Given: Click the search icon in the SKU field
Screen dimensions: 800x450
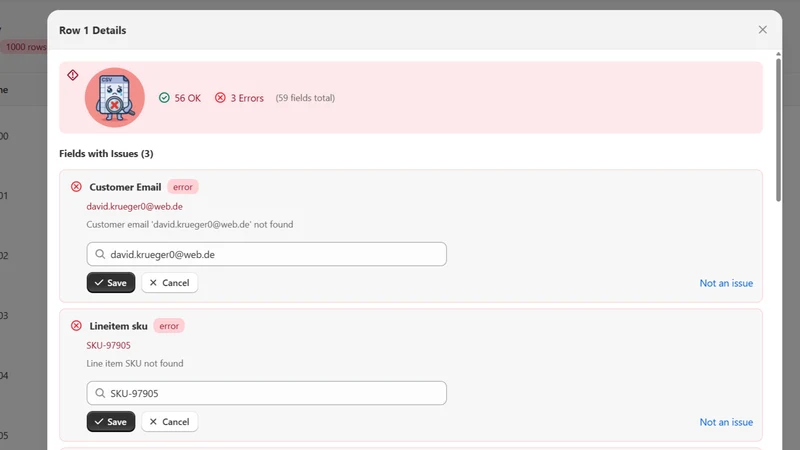Looking at the screenshot, I should [x=100, y=393].
